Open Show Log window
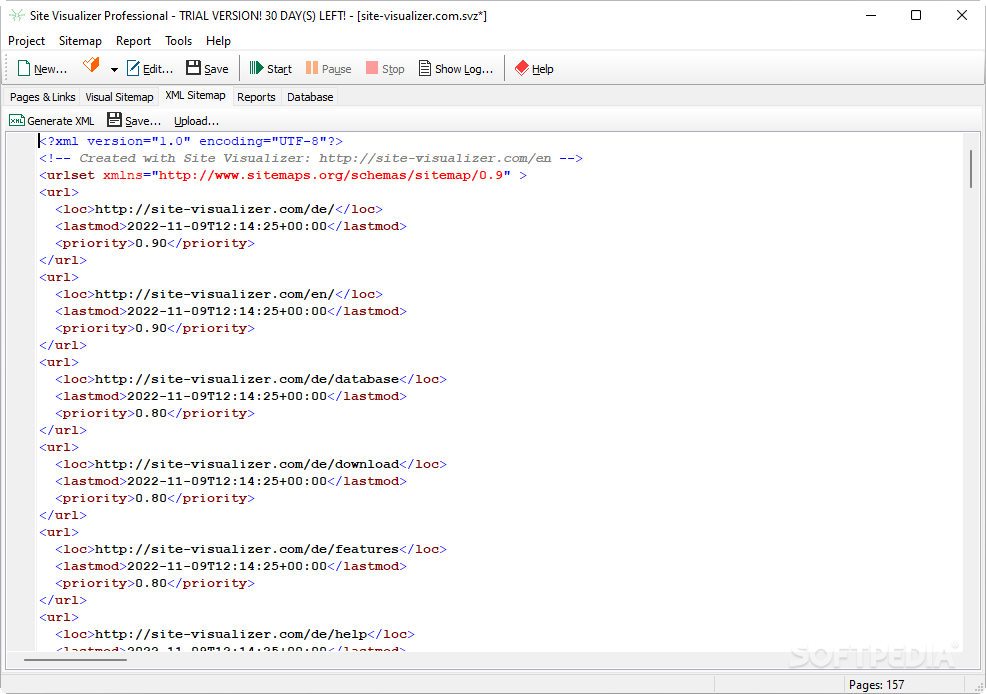 point(456,69)
